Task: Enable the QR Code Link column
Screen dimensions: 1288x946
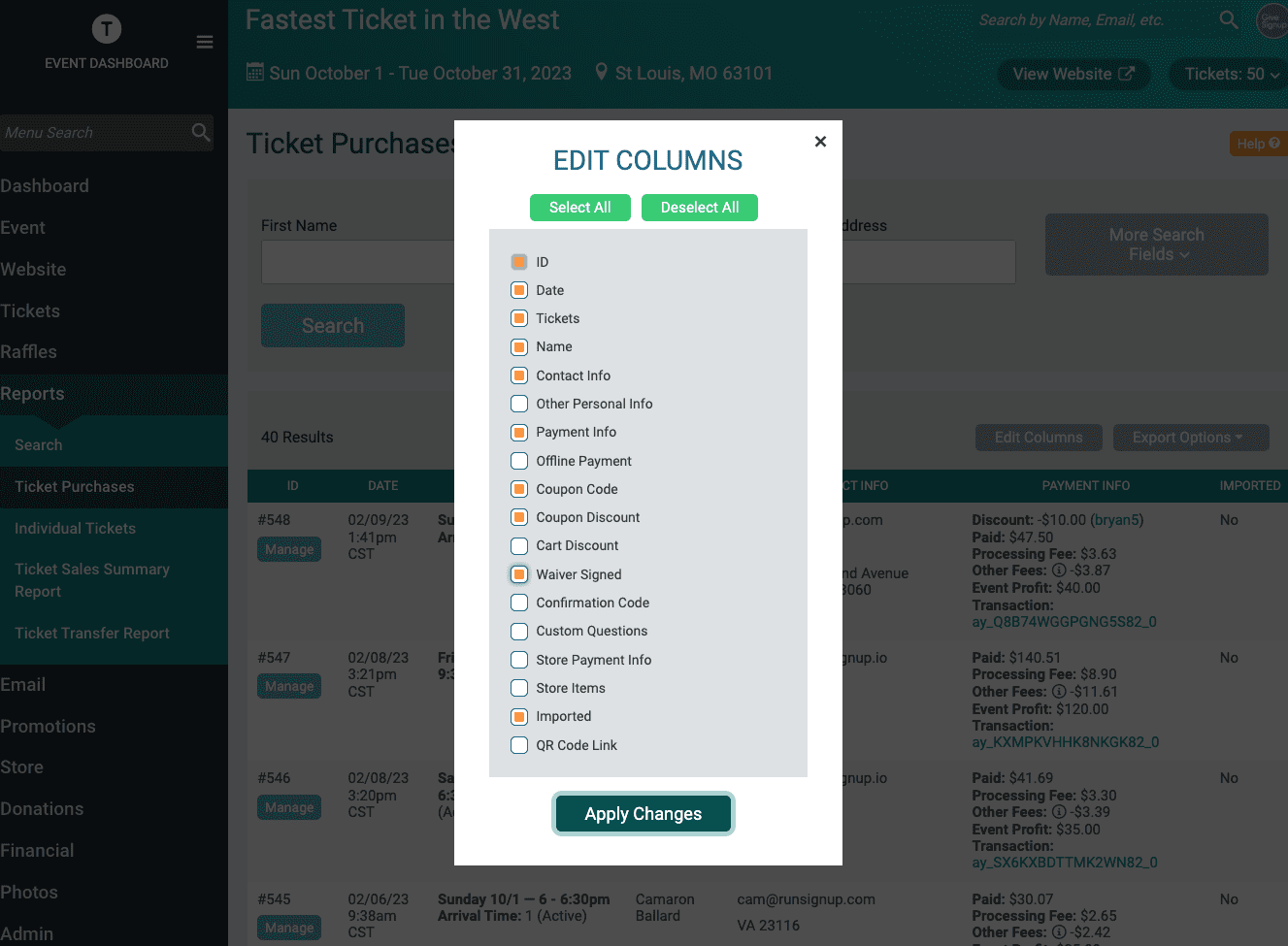Action: click(x=519, y=744)
